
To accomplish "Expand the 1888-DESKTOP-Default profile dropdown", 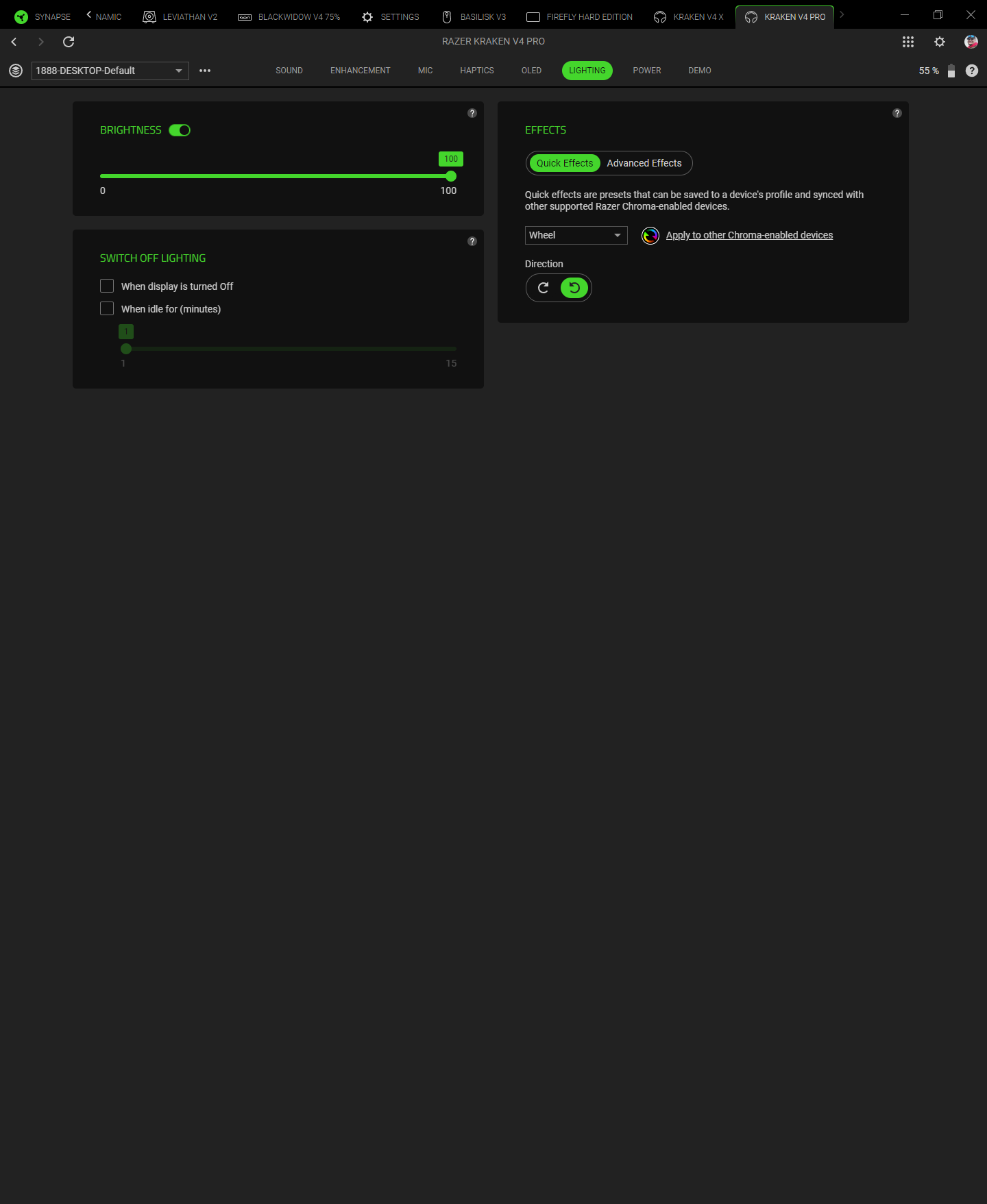I will 110,71.
